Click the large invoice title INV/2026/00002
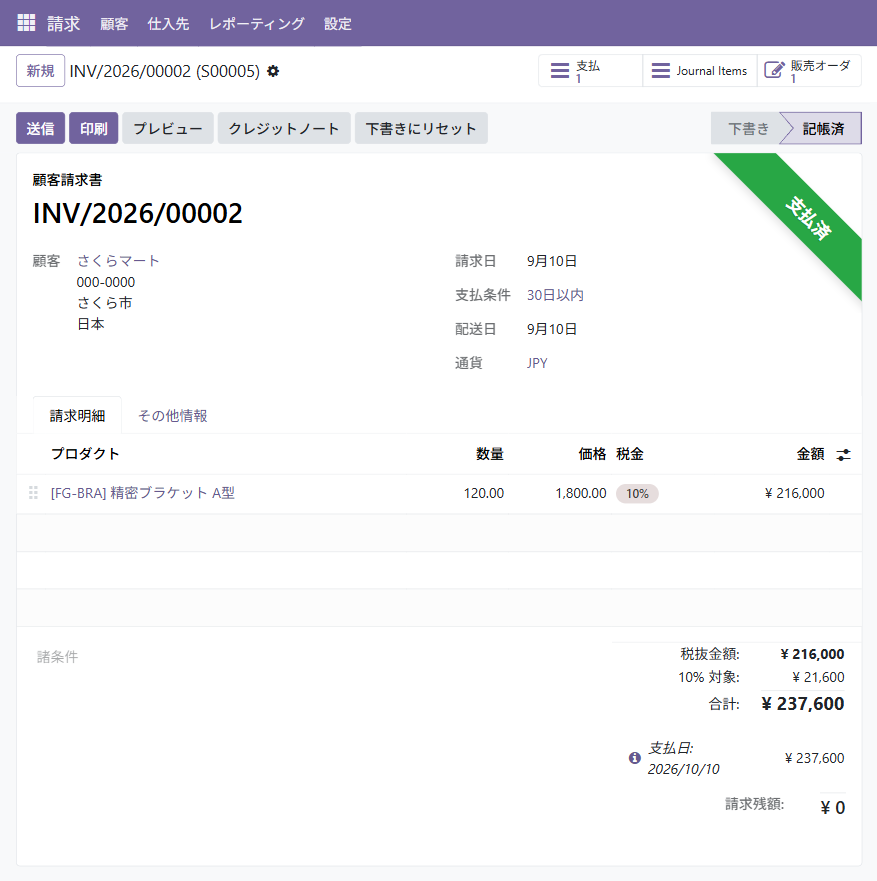877x881 pixels. click(138, 214)
